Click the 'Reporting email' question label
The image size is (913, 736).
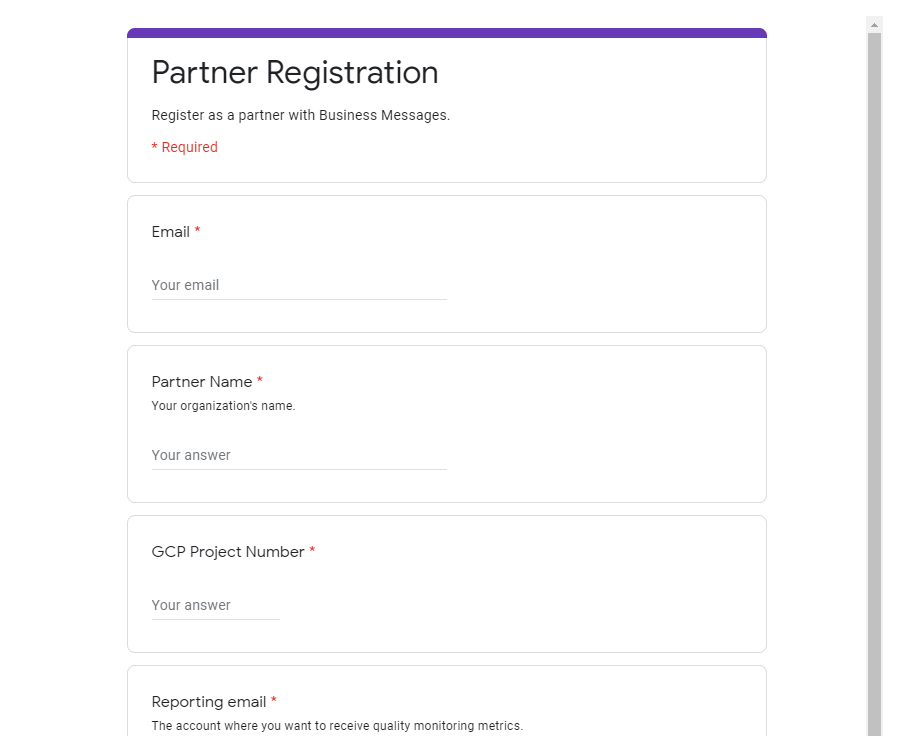click(x=208, y=702)
